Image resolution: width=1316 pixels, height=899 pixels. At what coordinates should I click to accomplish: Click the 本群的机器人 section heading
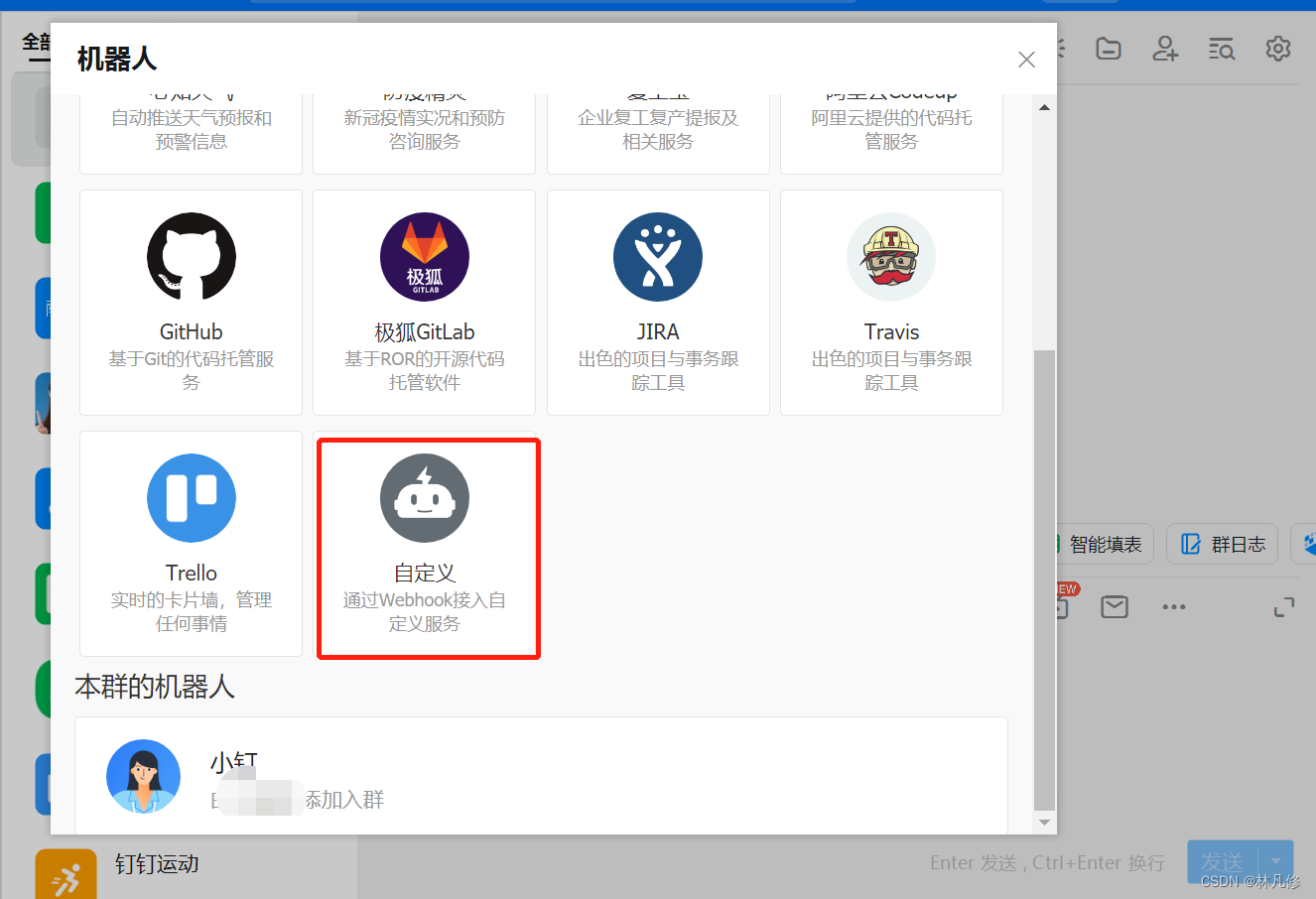tap(155, 687)
